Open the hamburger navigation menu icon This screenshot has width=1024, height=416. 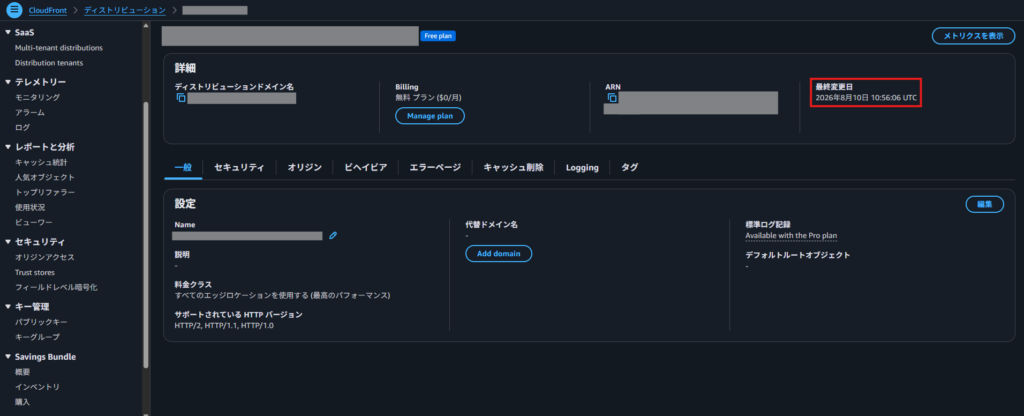click(14, 10)
